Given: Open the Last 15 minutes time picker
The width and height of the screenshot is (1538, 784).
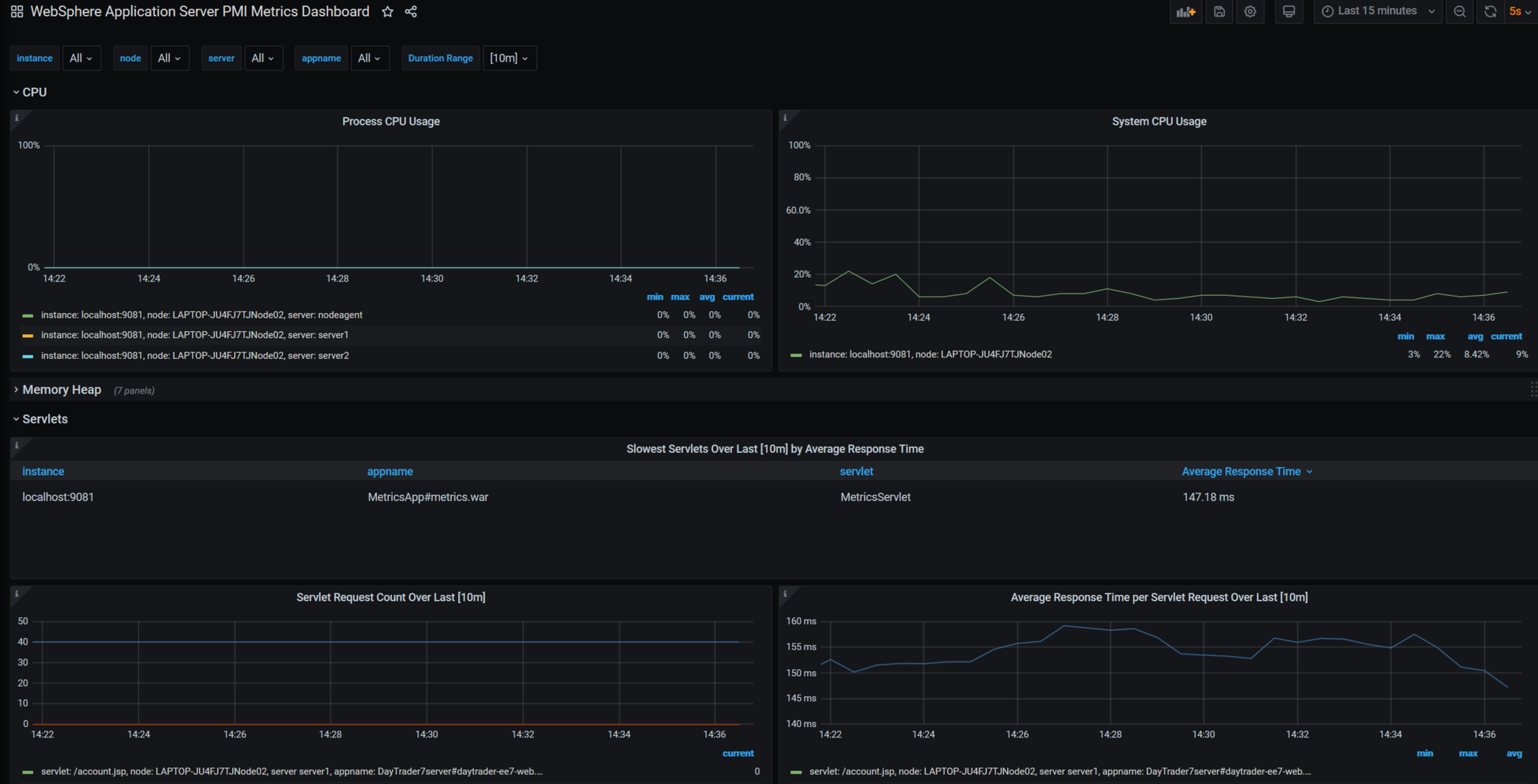Looking at the screenshot, I should coord(1378,11).
